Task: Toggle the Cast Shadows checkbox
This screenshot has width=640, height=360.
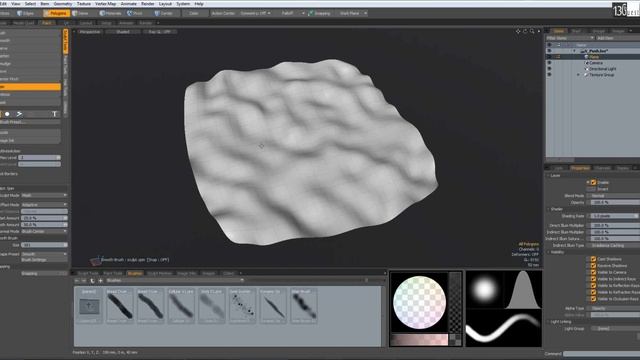Action: coord(593,259)
